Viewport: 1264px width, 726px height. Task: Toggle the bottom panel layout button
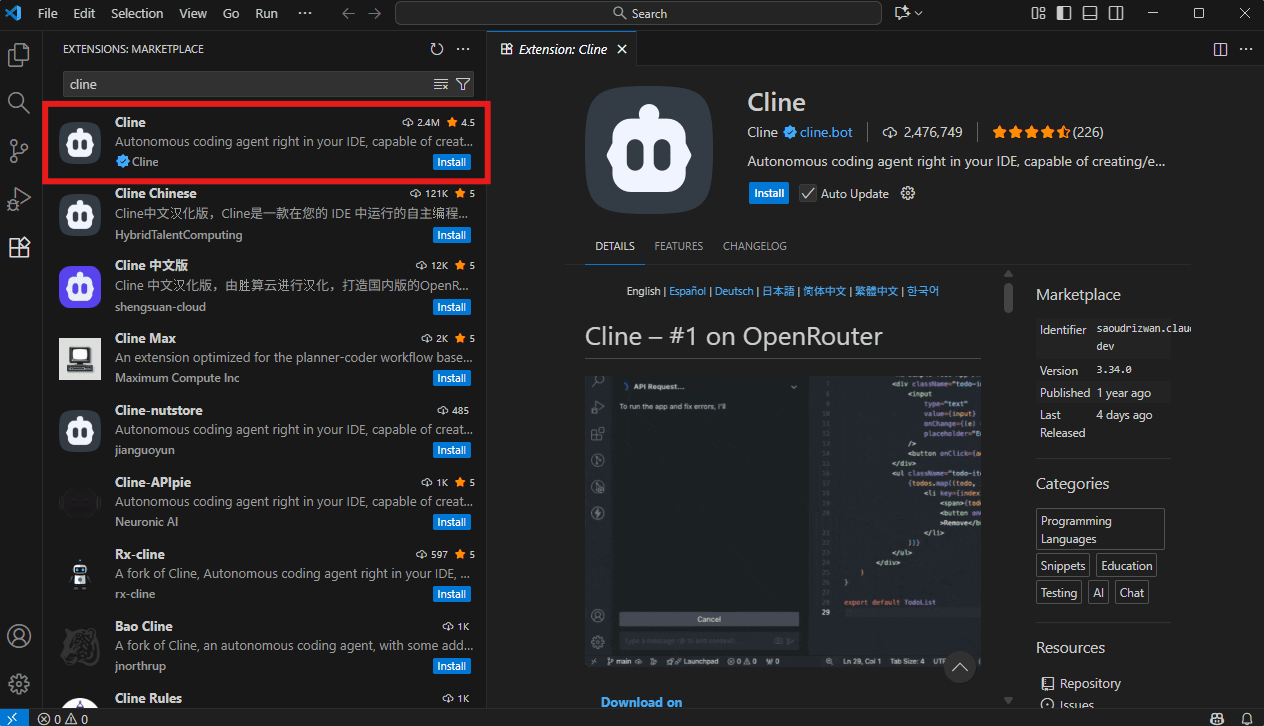tap(1090, 13)
